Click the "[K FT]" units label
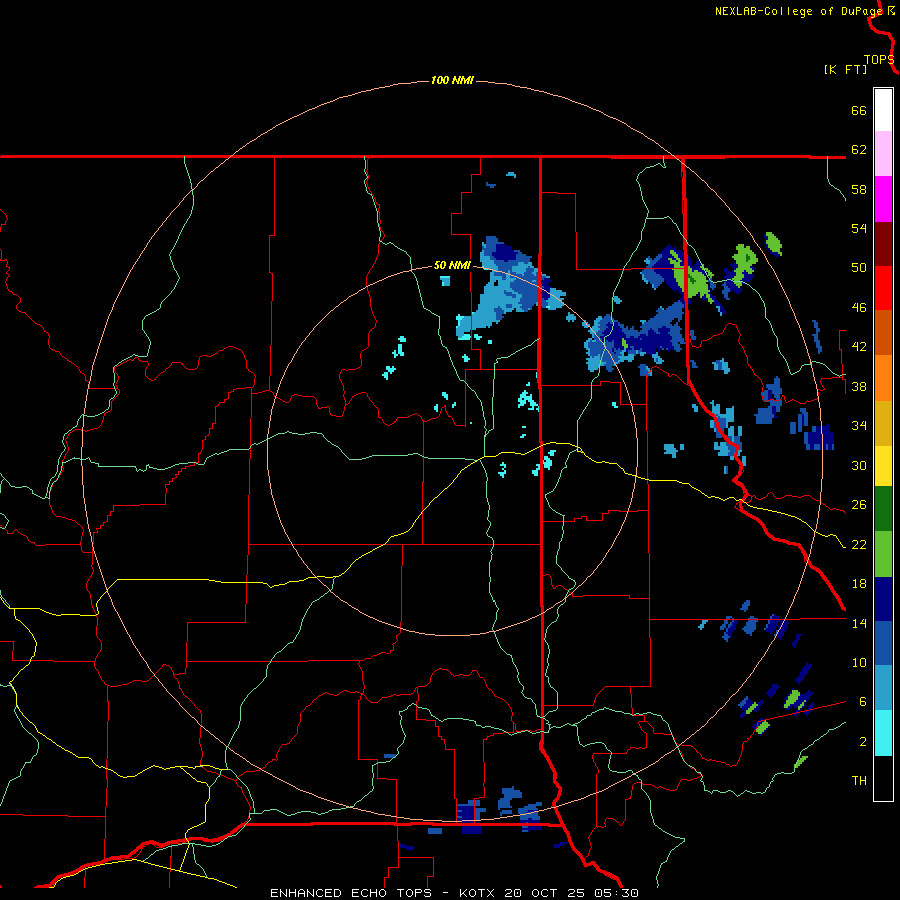The width and height of the screenshot is (900, 900). tap(845, 69)
